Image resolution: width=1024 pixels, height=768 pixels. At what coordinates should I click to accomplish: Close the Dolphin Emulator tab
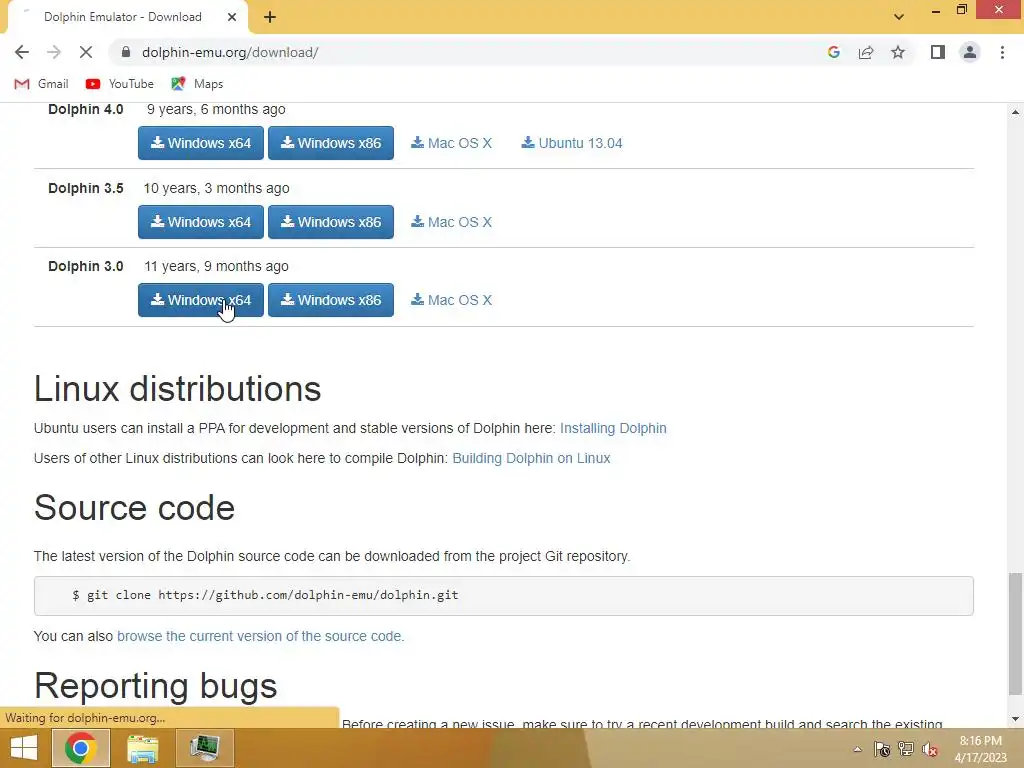tap(232, 17)
